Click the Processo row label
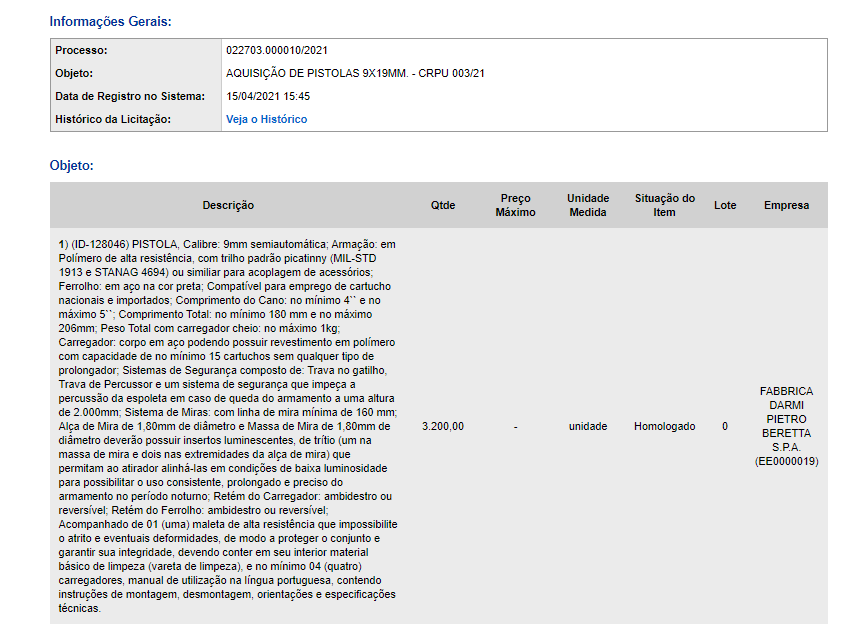The width and height of the screenshot is (866, 640). [81, 50]
